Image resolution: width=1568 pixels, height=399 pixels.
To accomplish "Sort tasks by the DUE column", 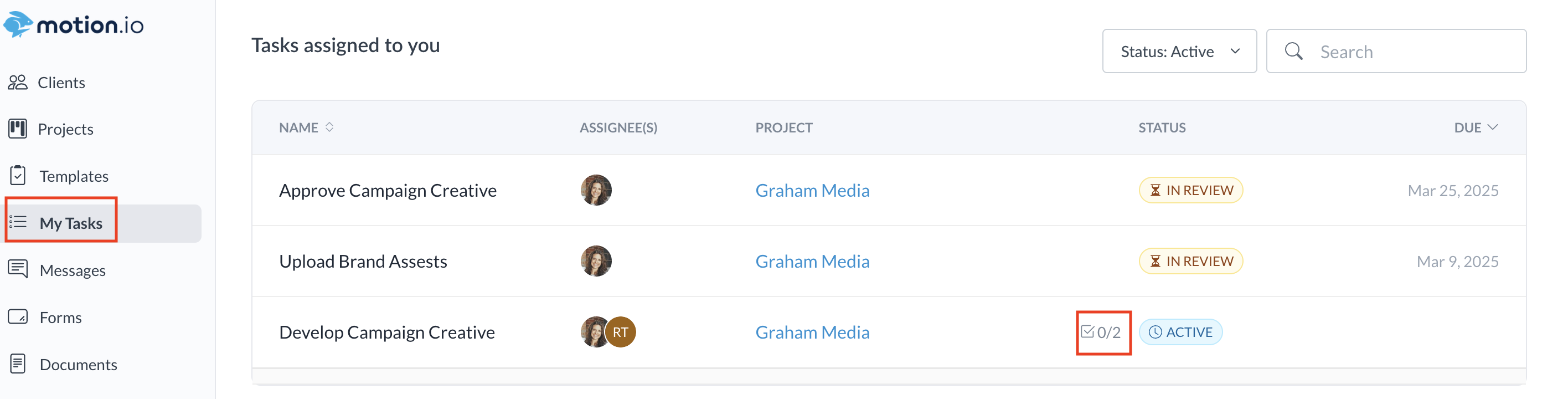I will coord(1476,127).
